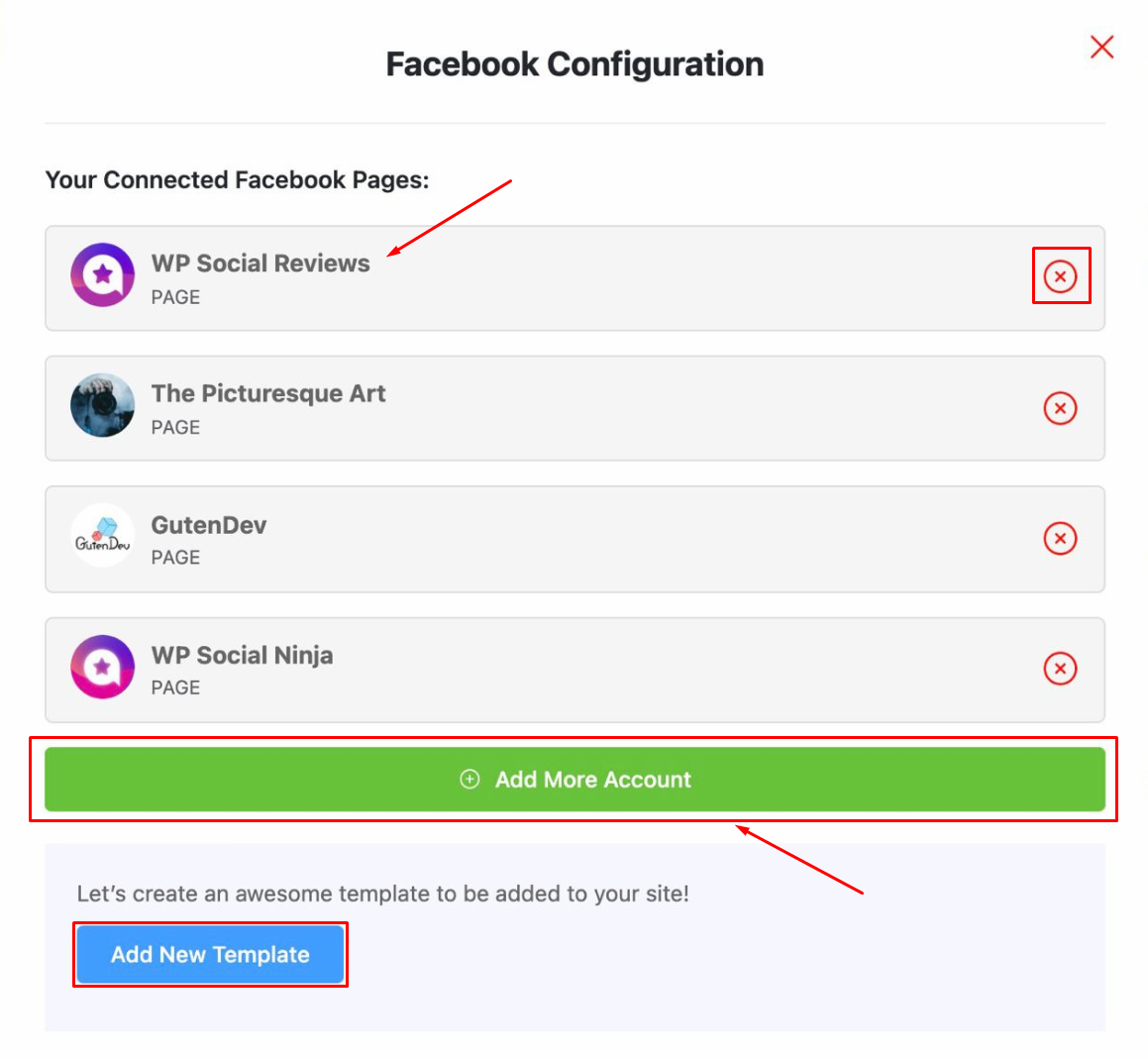1148x1059 pixels.
Task: Click the WP Social Ninja avatar
Action: [102, 667]
